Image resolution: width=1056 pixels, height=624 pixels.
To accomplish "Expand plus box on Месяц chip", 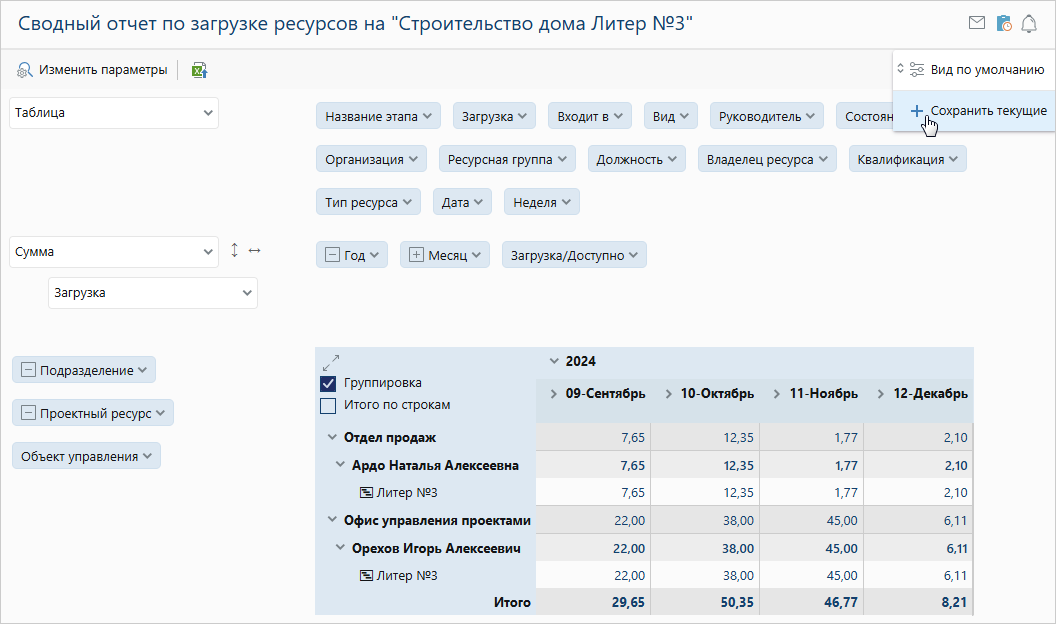I will point(416,255).
